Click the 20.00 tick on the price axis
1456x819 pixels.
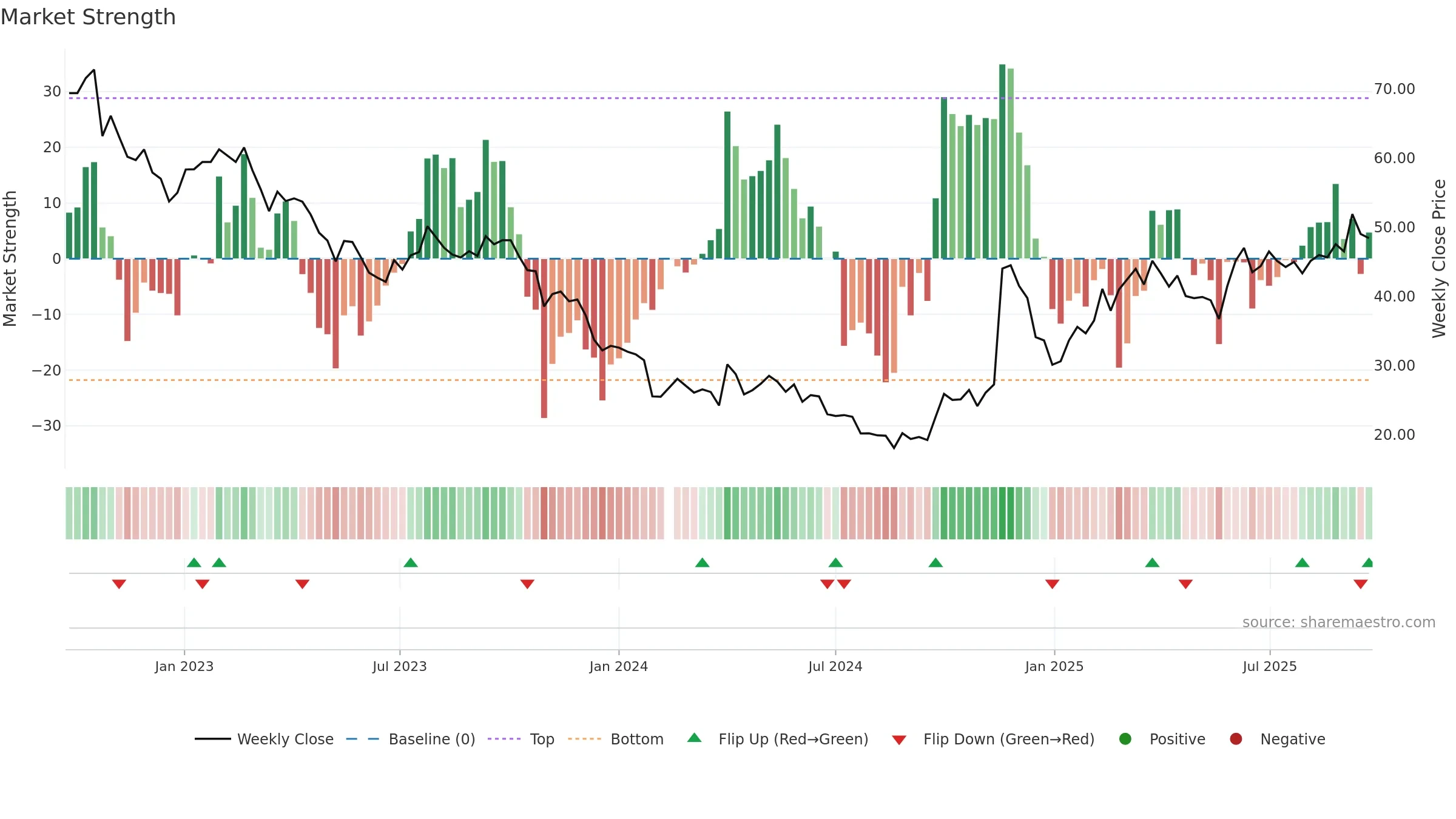1394,435
